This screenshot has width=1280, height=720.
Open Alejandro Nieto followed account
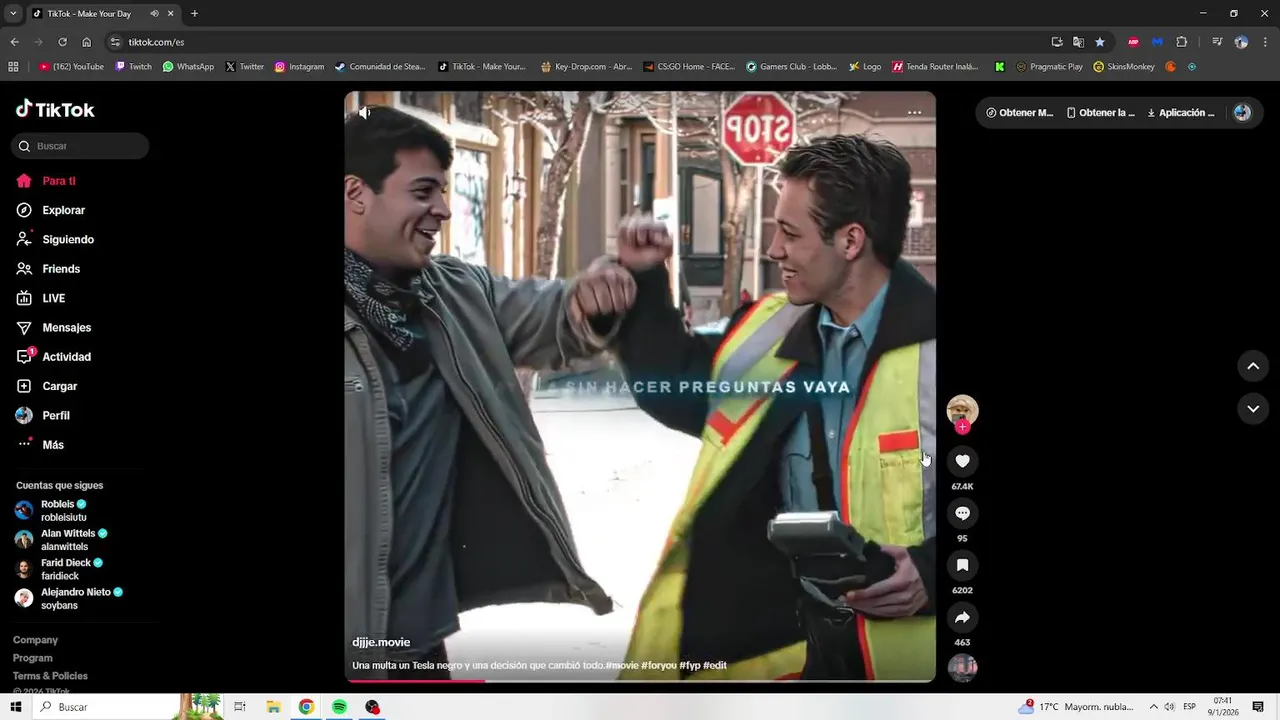tap(68, 598)
